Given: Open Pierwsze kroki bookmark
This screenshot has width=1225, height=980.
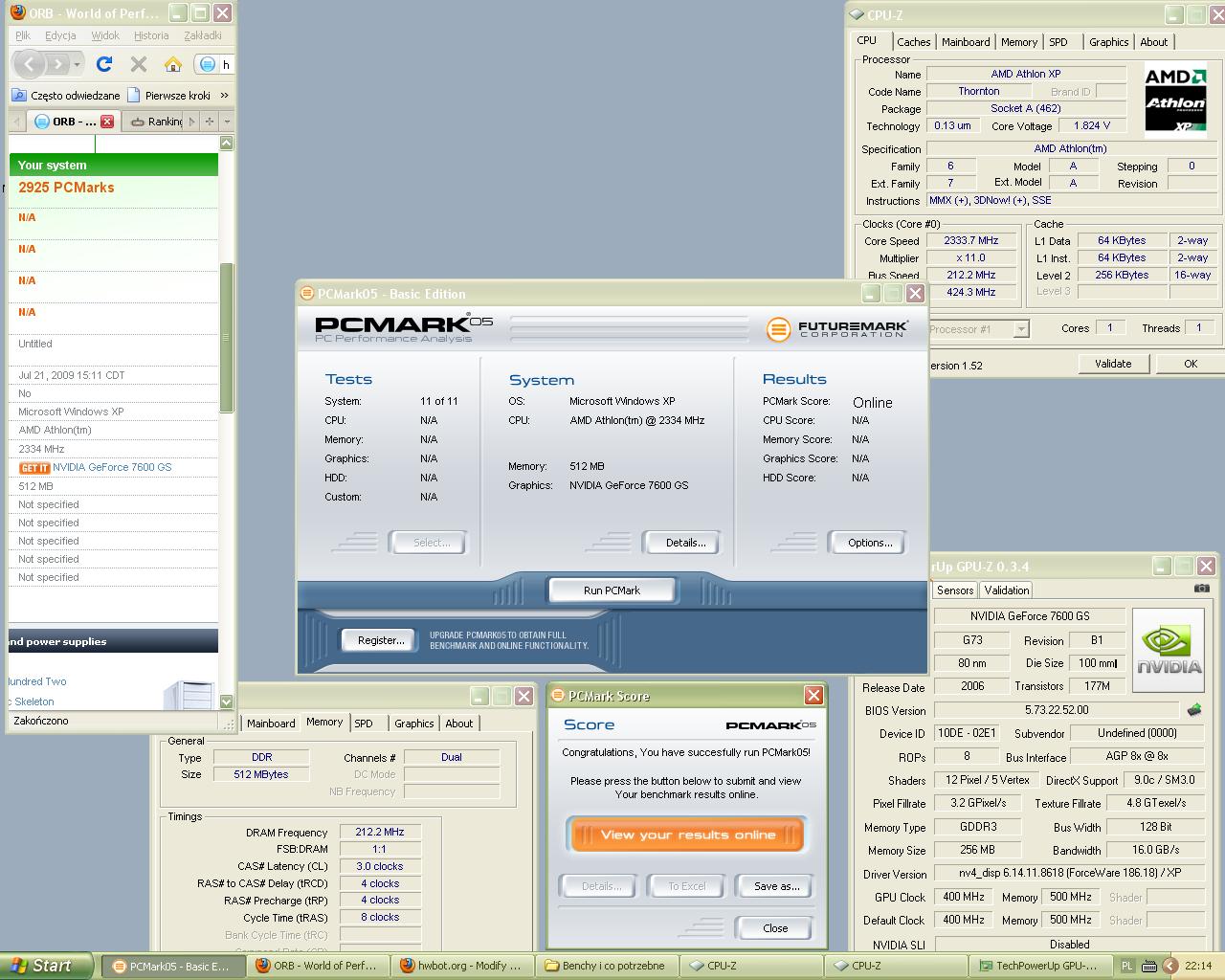Looking at the screenshot, I should click(x=168, y=95).
